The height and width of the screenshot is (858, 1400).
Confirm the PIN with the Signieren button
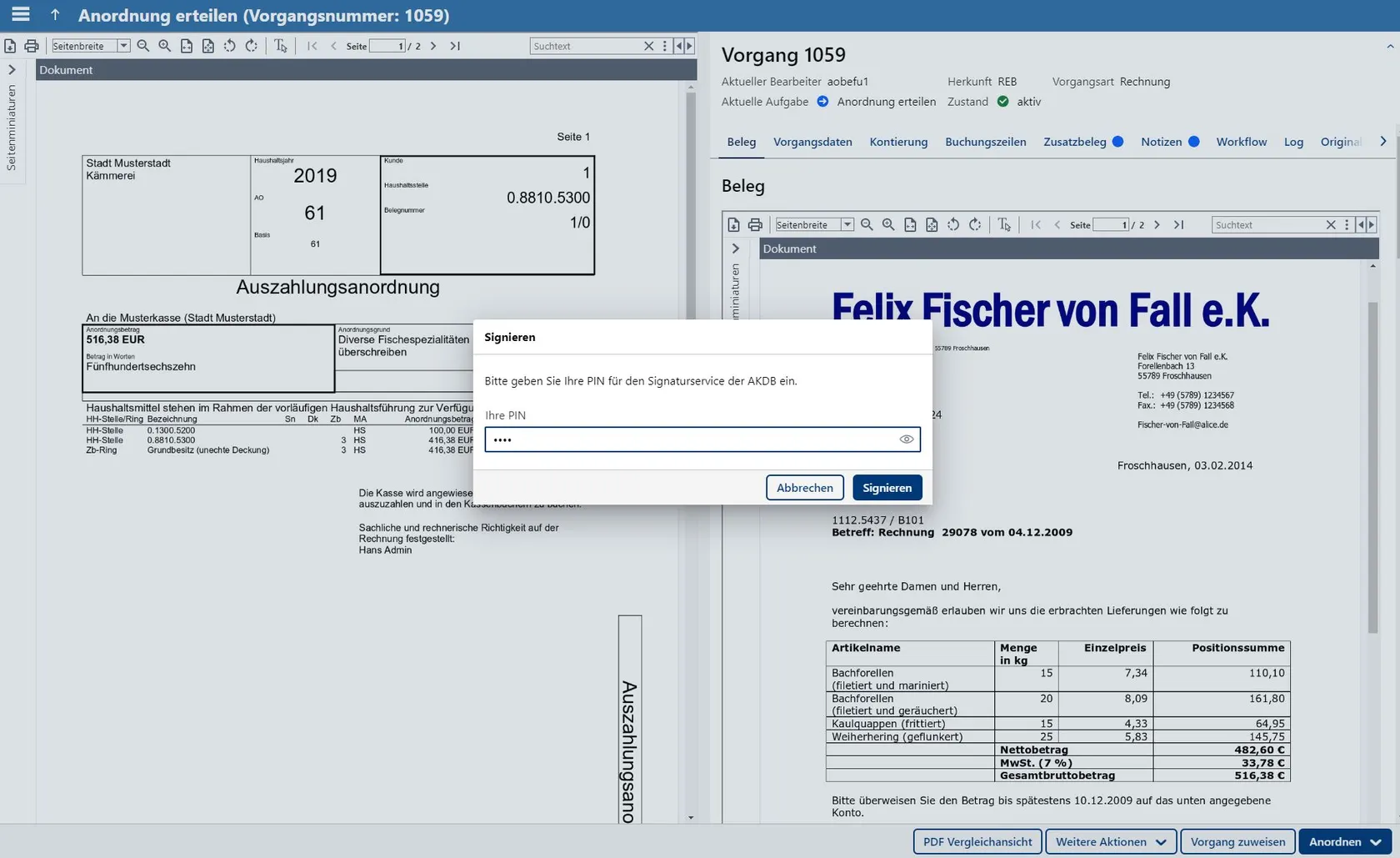point(887,488)
